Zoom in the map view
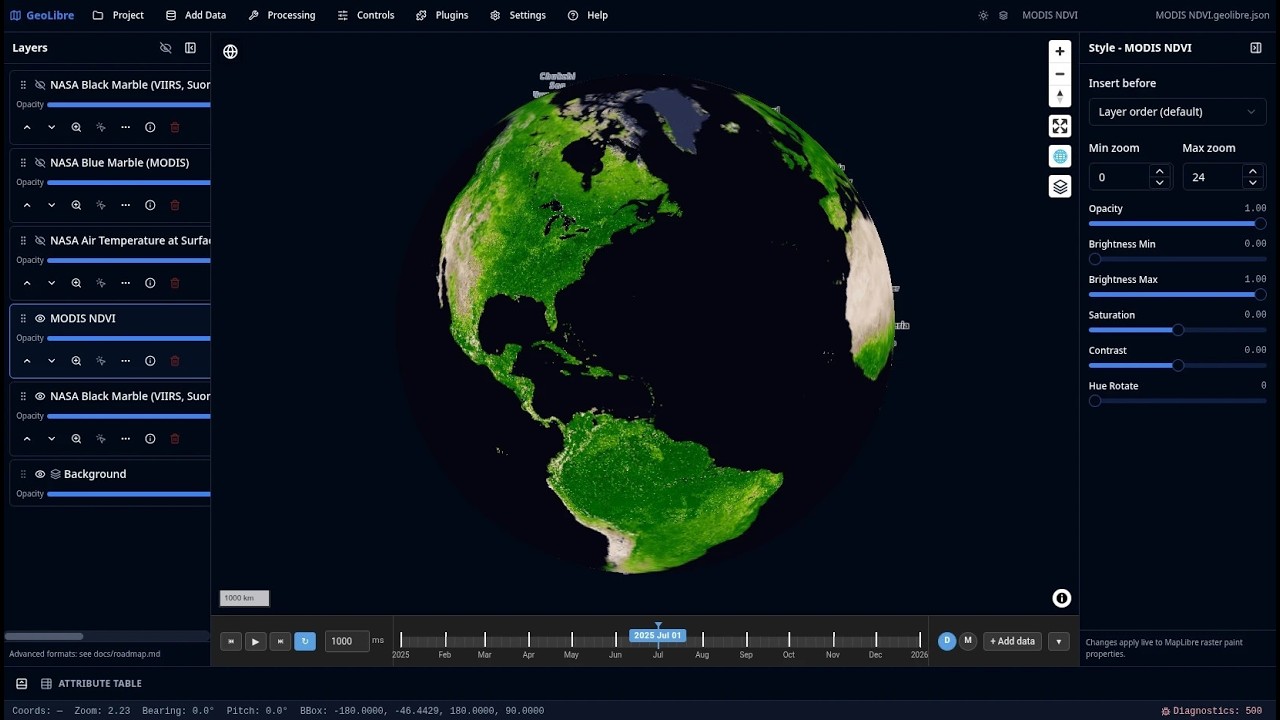The image size is (1280, 720). 1060,51
